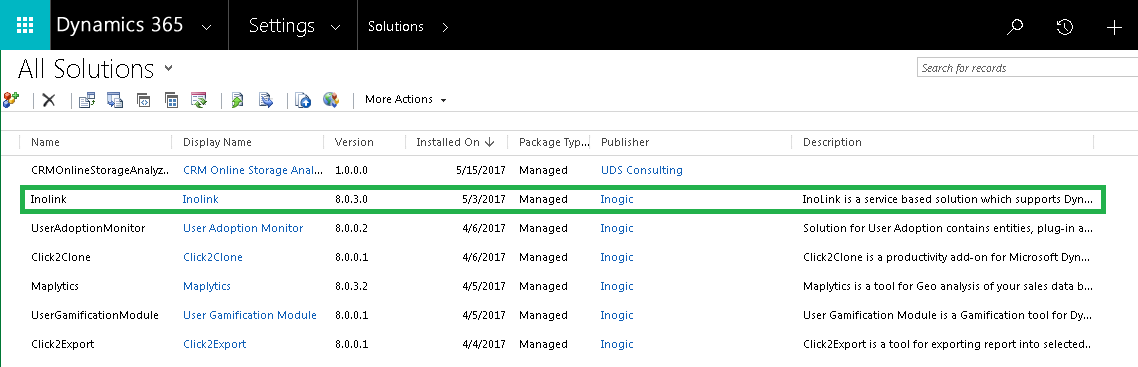Open recently viewed items clock icon
The height and width of the screenshot is (367, 1138).
(1064, 27)
